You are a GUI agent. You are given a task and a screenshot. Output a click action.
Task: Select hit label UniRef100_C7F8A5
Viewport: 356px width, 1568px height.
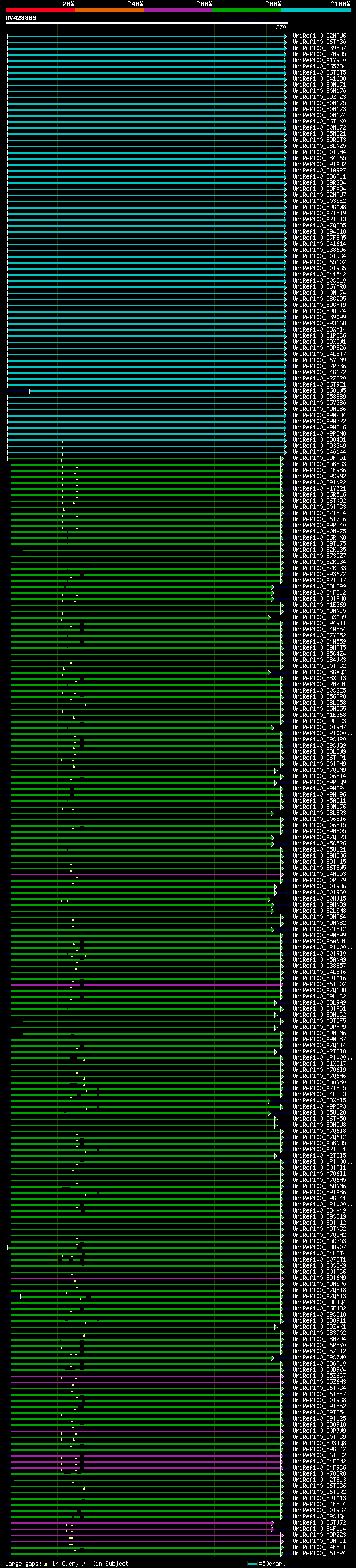coord(319,238)
